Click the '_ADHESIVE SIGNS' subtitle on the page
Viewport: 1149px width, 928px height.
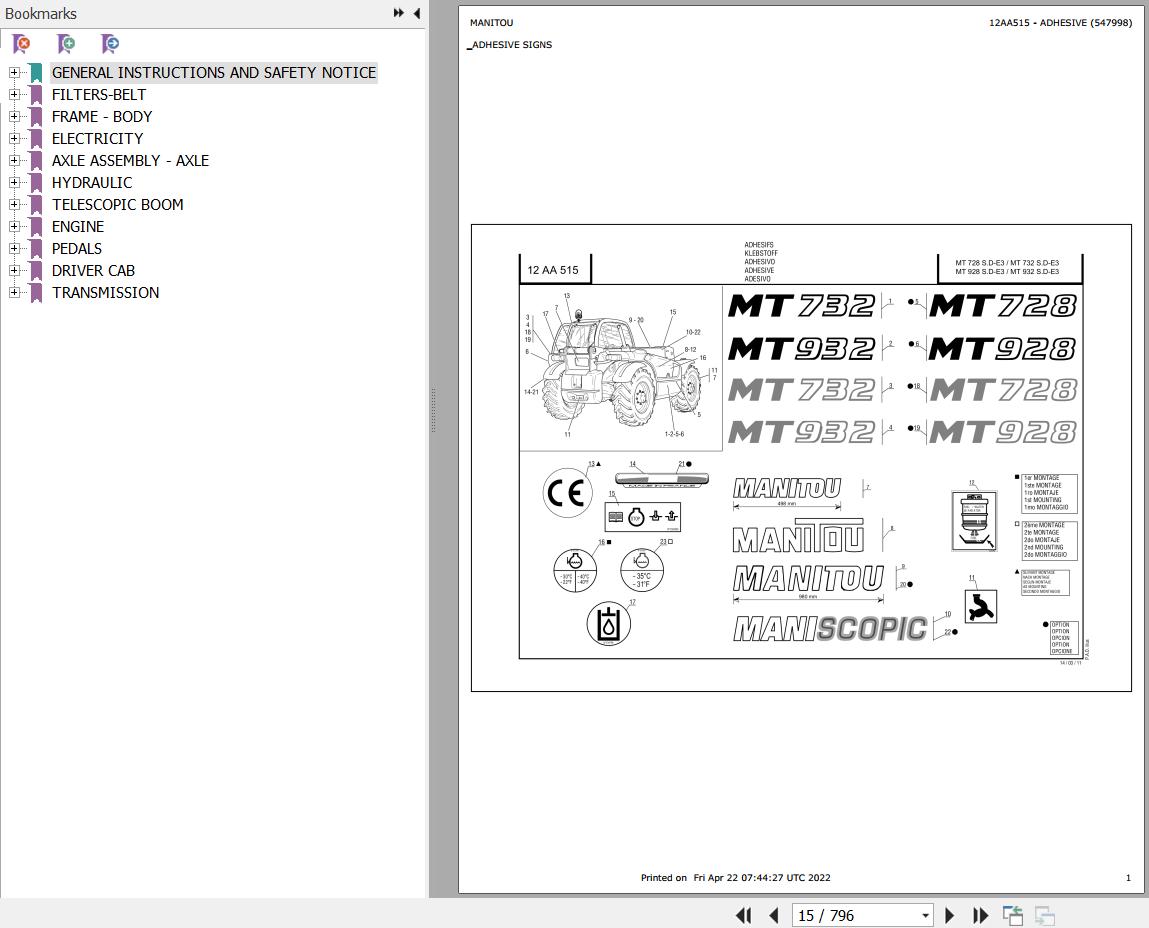point(510,45)
